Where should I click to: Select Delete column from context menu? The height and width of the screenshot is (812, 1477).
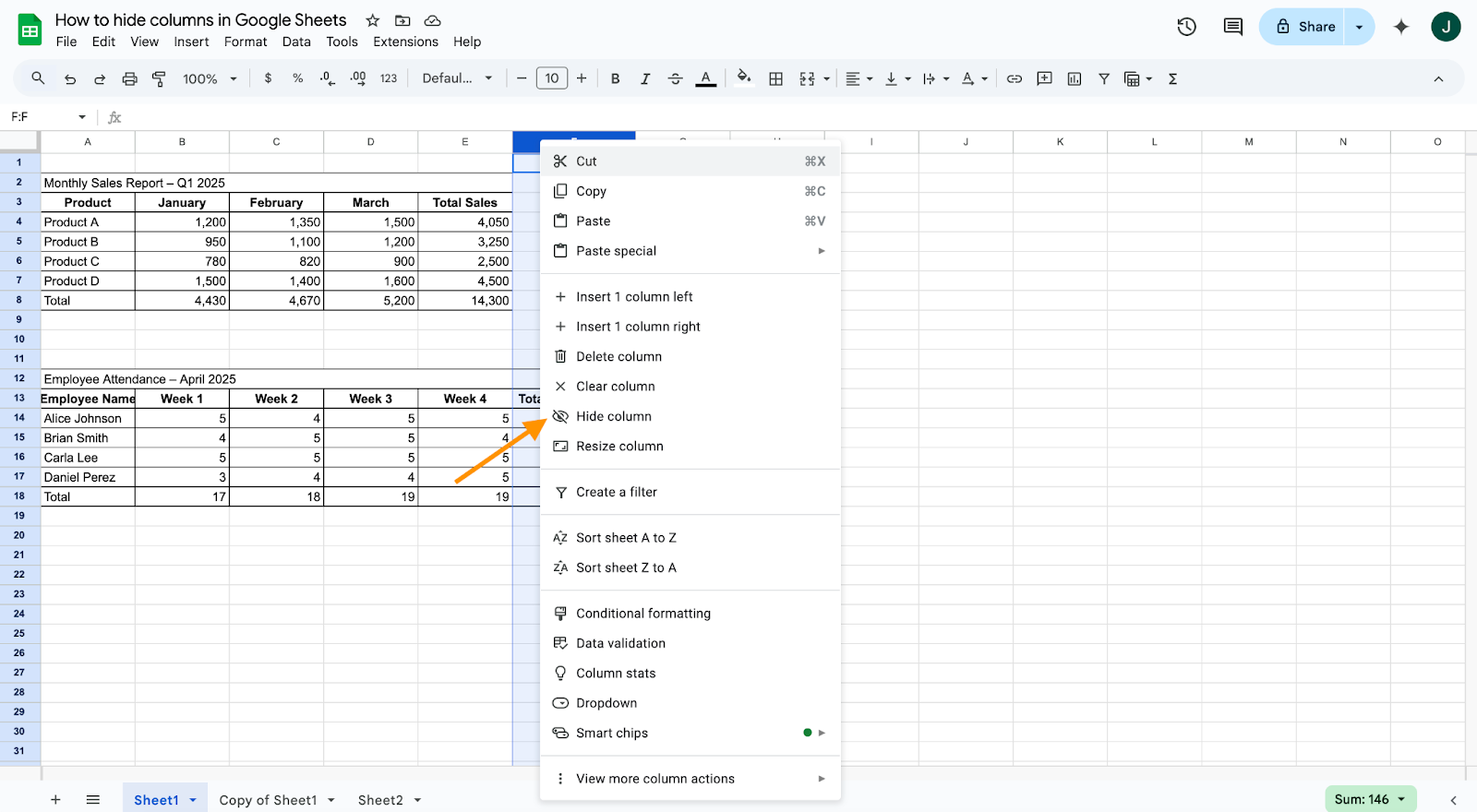[x=618, y=356]
